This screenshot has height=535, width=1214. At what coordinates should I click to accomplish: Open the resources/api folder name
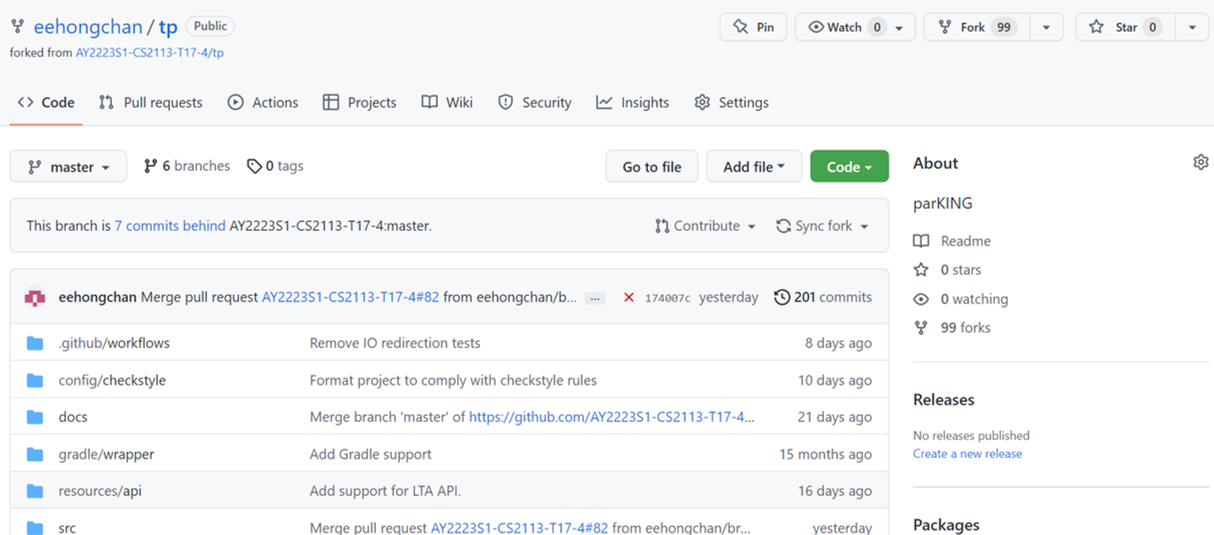pyautogui.click(x=100, y=491)
